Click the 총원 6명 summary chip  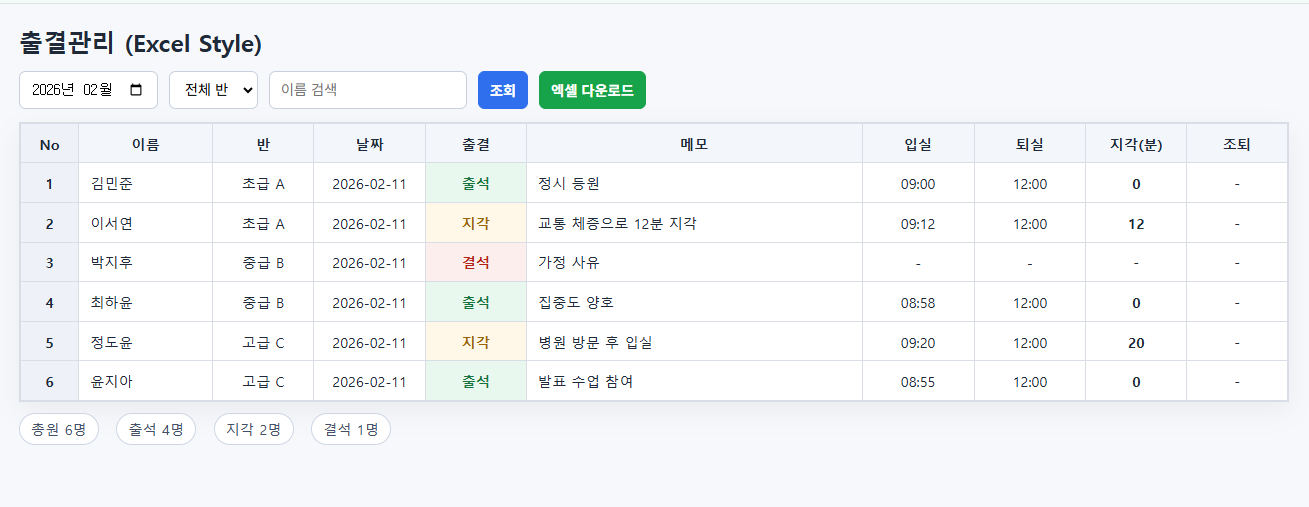[59, 430]
